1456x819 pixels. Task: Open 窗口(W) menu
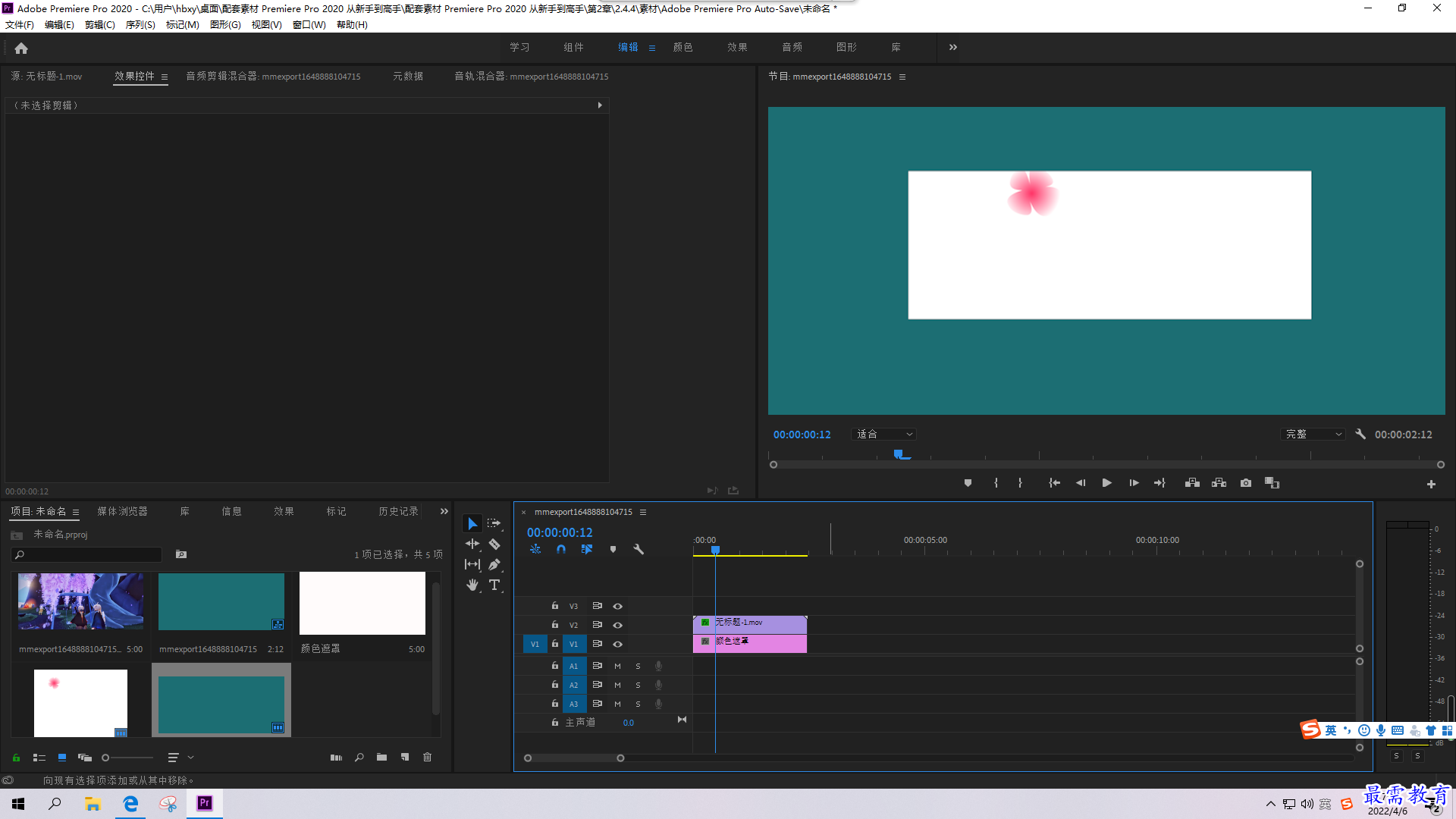click(x=309, y=25)
